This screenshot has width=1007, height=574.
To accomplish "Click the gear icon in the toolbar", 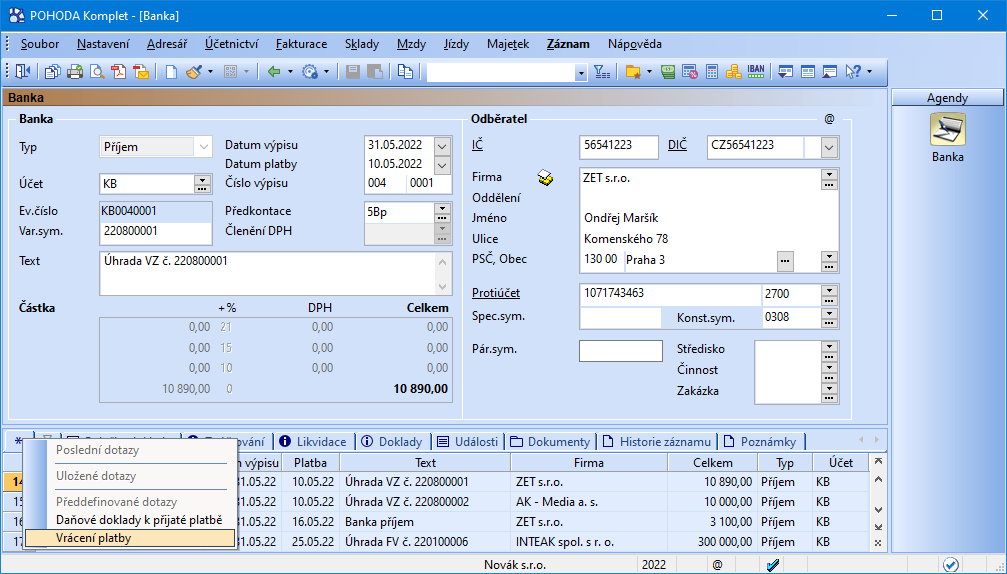I will pos(310,72).
